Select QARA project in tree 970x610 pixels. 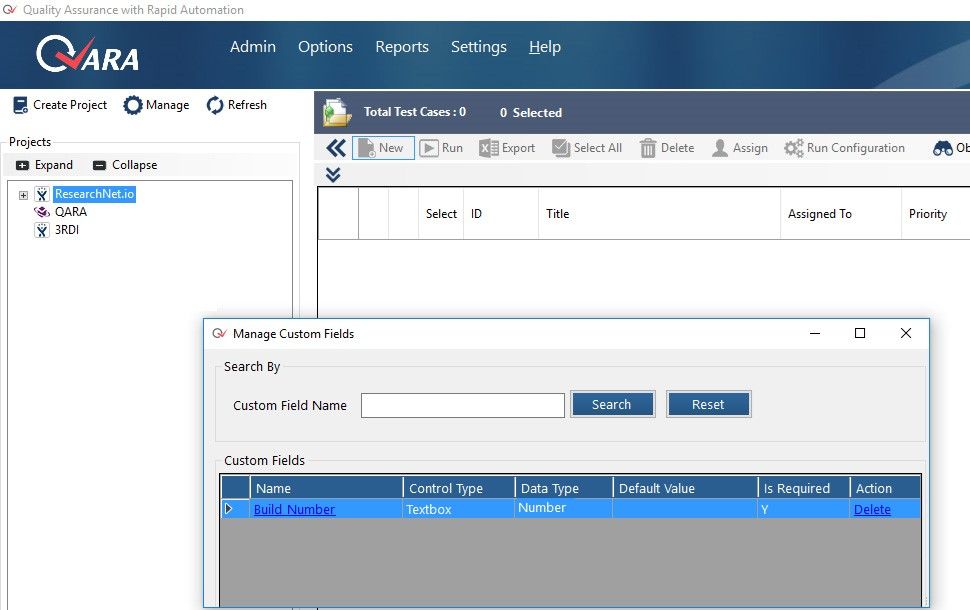pos(71,212)
